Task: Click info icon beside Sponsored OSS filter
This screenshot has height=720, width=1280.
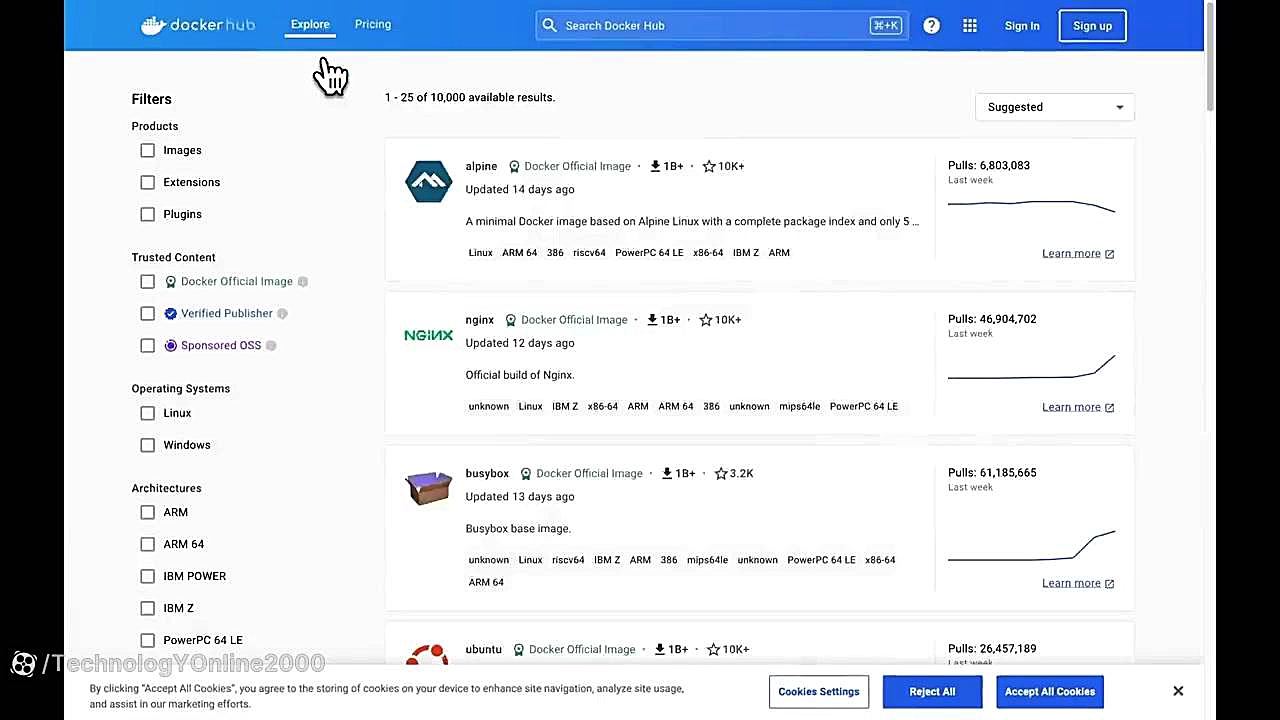Action: click(271, 346)
